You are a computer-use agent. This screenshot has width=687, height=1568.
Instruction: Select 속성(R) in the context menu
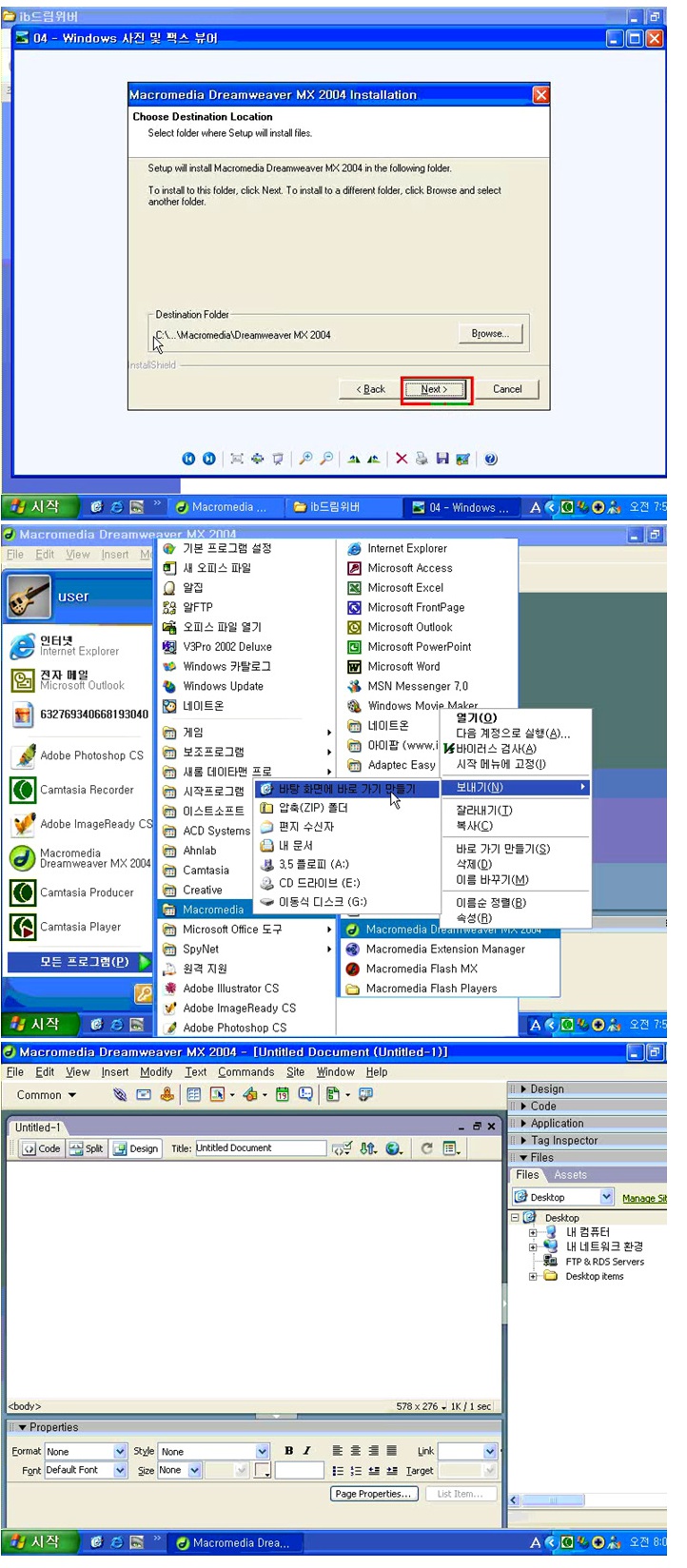click(473, 918)
